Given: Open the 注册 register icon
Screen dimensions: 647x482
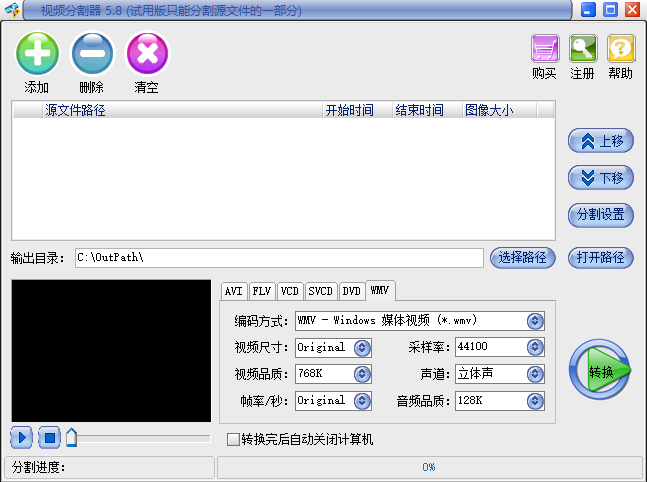Looking at the screenshot, I should [x=583, y=49].
